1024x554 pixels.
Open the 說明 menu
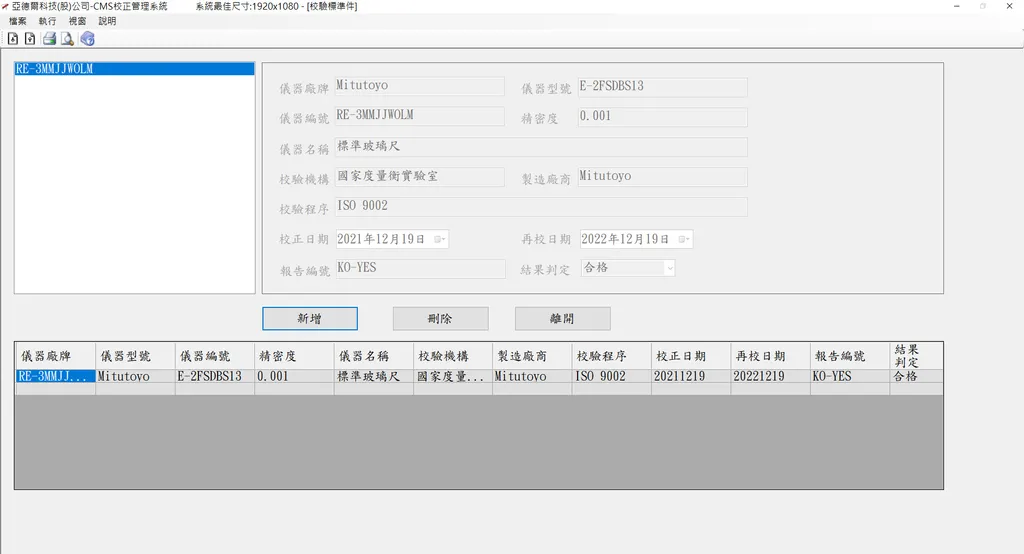[x=107, y=21]
